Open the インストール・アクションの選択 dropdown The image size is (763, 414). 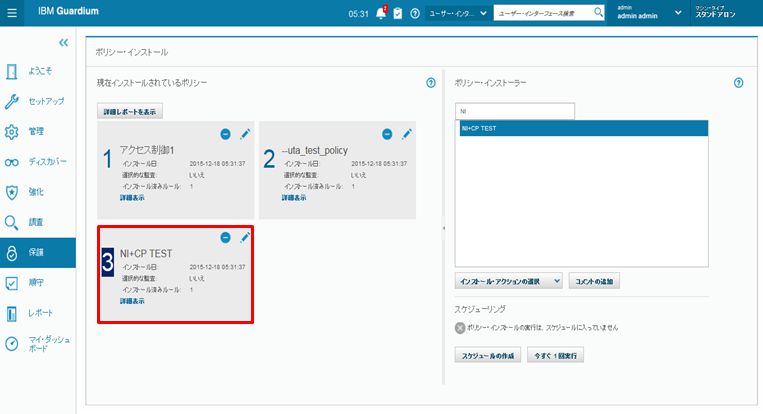(x=509, y=282)
